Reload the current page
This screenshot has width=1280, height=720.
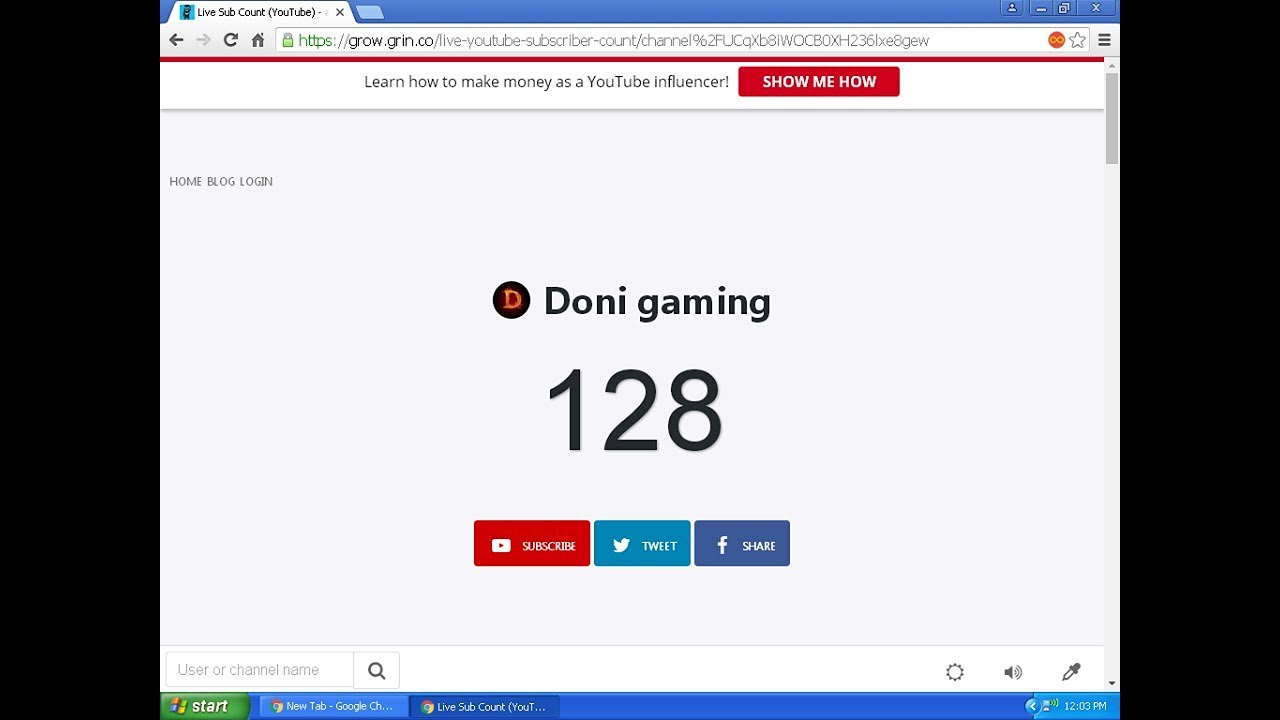(x=231, y=40)
